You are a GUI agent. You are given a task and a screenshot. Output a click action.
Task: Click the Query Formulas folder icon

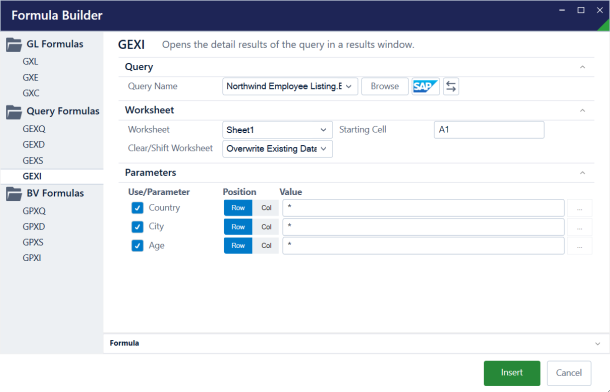[14, 112]
